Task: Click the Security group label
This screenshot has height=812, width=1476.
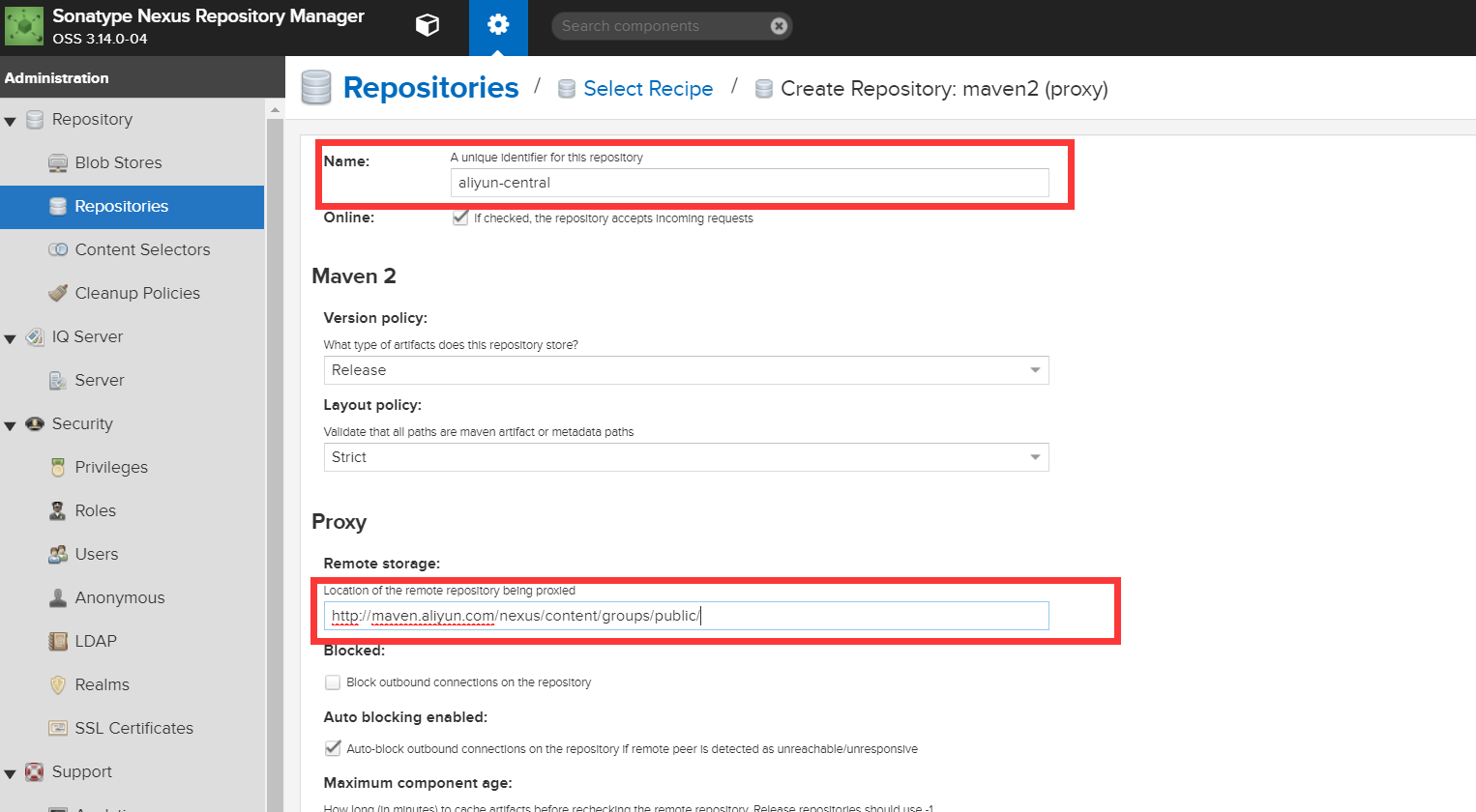Action: (x=82, y=423)
